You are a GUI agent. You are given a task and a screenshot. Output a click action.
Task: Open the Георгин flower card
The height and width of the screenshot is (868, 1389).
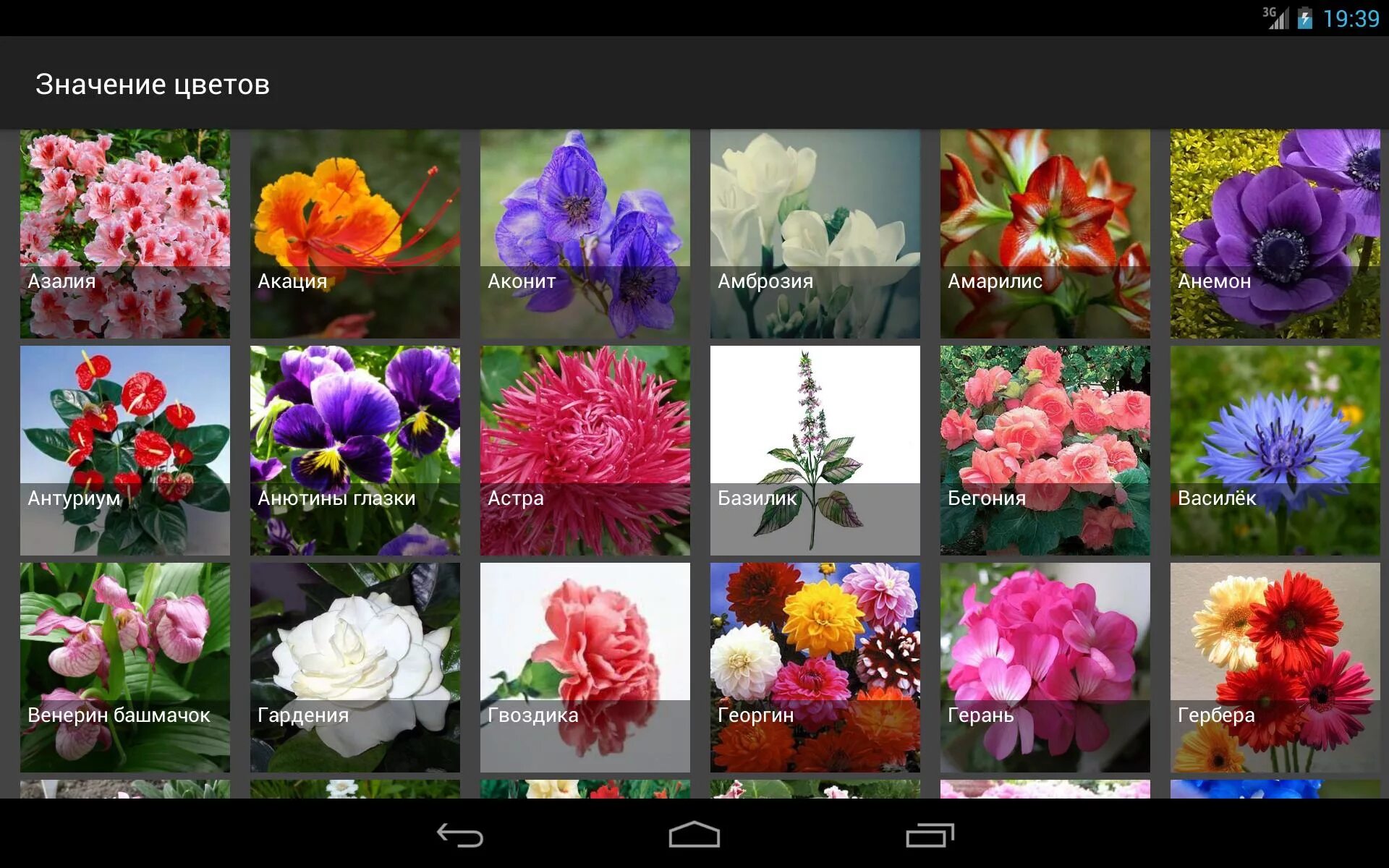[815, 668]
